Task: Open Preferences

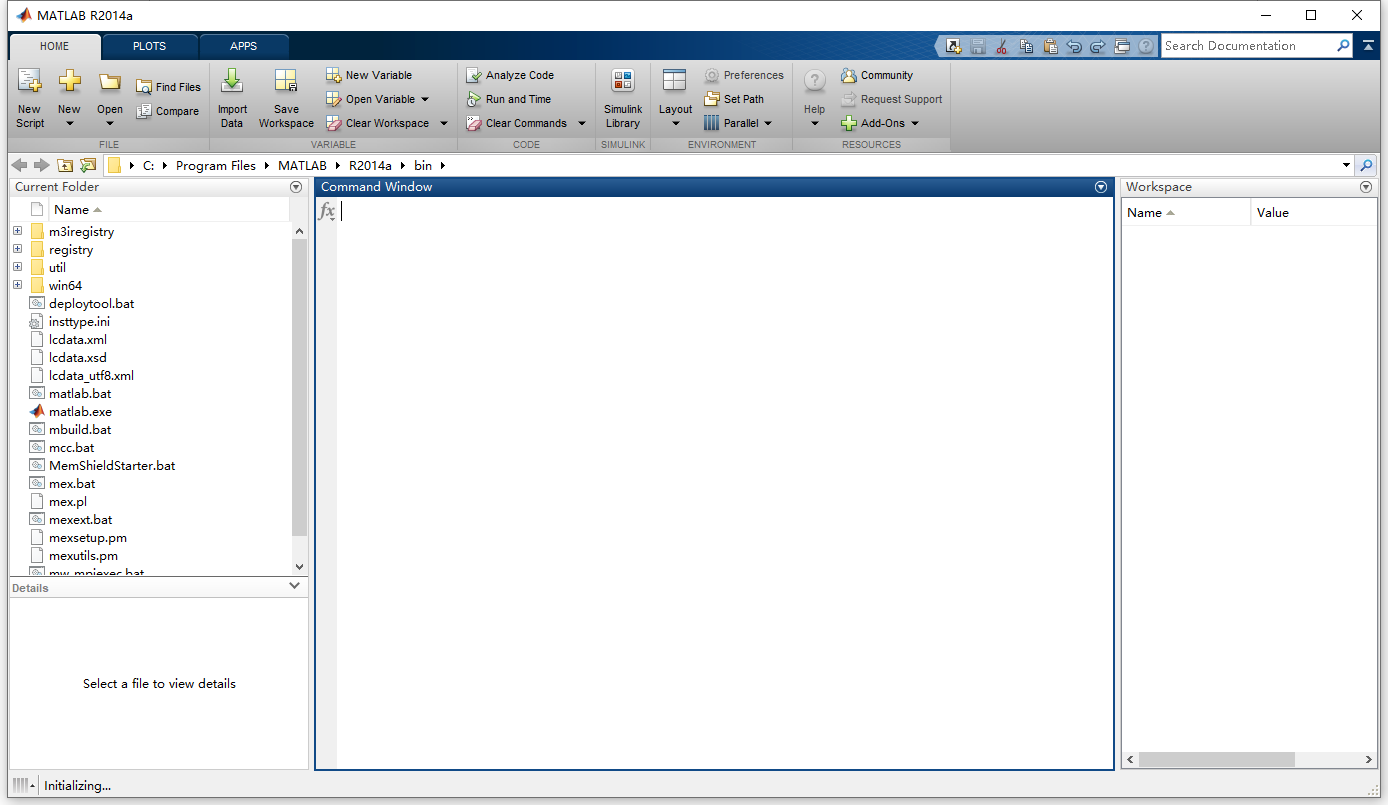Action: pyautogui.click(x=744, y=75)
